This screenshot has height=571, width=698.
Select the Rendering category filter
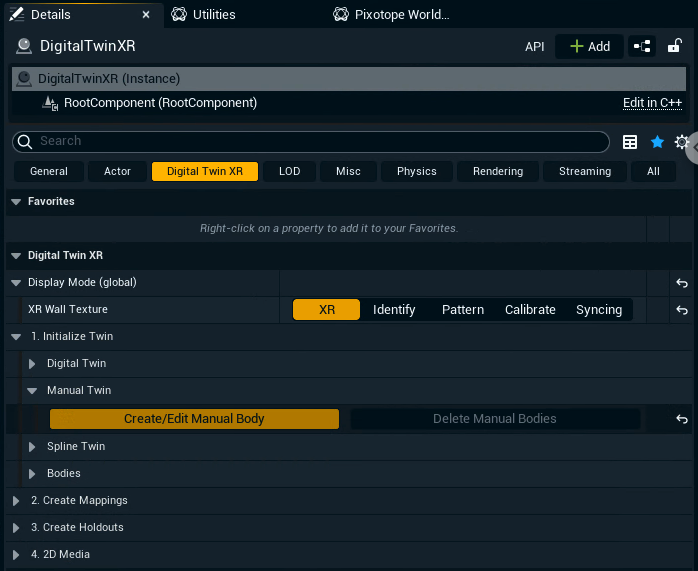coord(498,171)
